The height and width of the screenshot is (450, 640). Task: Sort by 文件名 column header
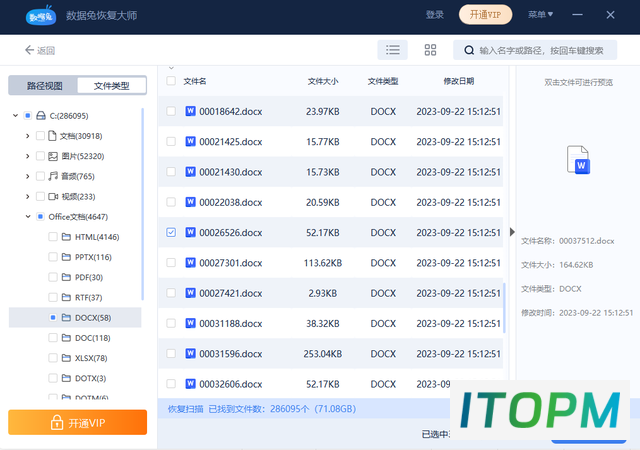coord(195,81)
